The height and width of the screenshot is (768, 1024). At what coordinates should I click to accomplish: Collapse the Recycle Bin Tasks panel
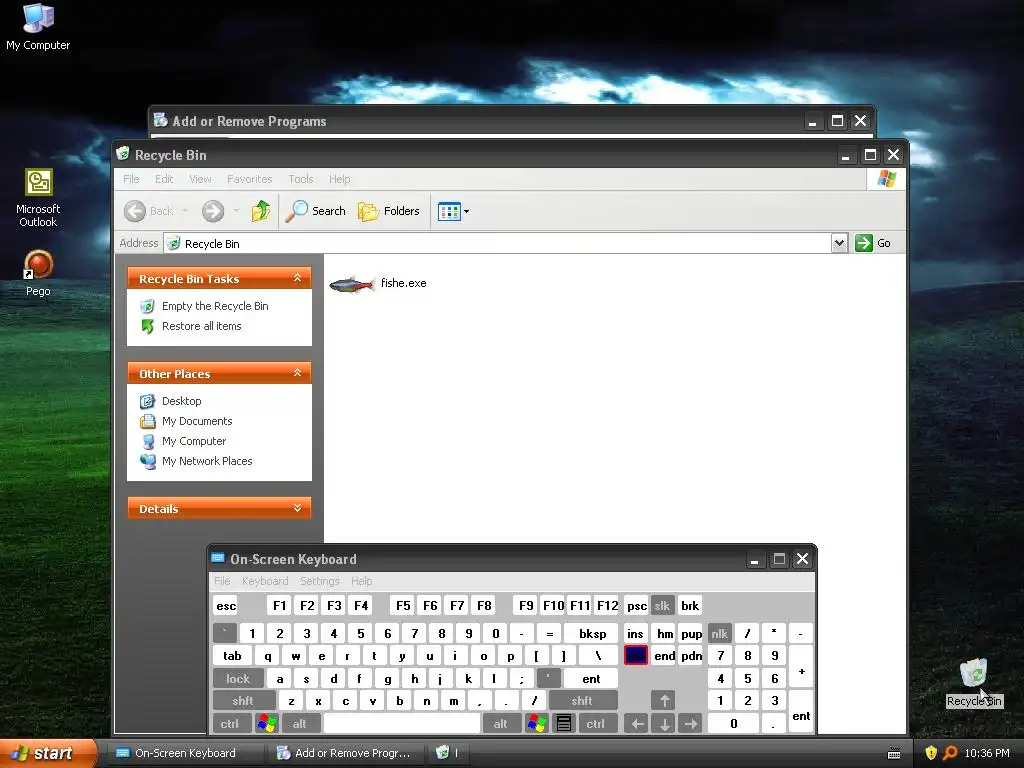click(297, 278)
